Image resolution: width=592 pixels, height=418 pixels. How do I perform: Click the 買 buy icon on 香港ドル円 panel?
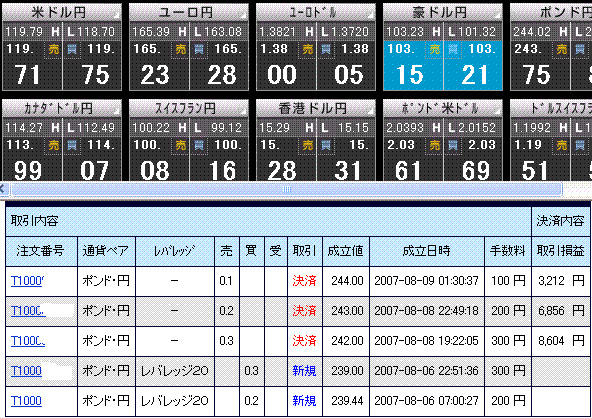coord(325,145)
